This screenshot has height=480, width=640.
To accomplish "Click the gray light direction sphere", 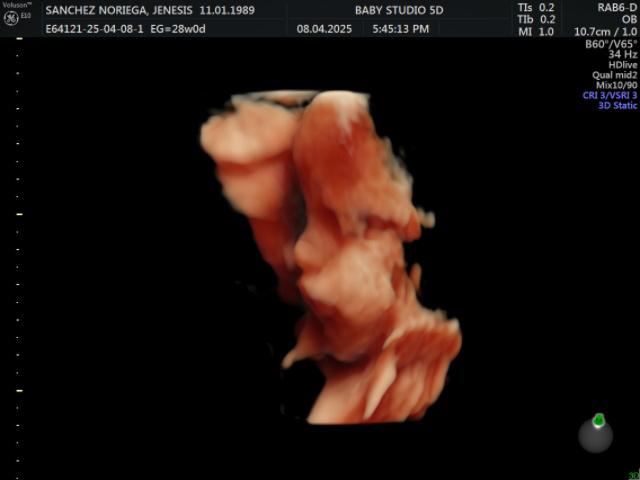I will (596, 435).
